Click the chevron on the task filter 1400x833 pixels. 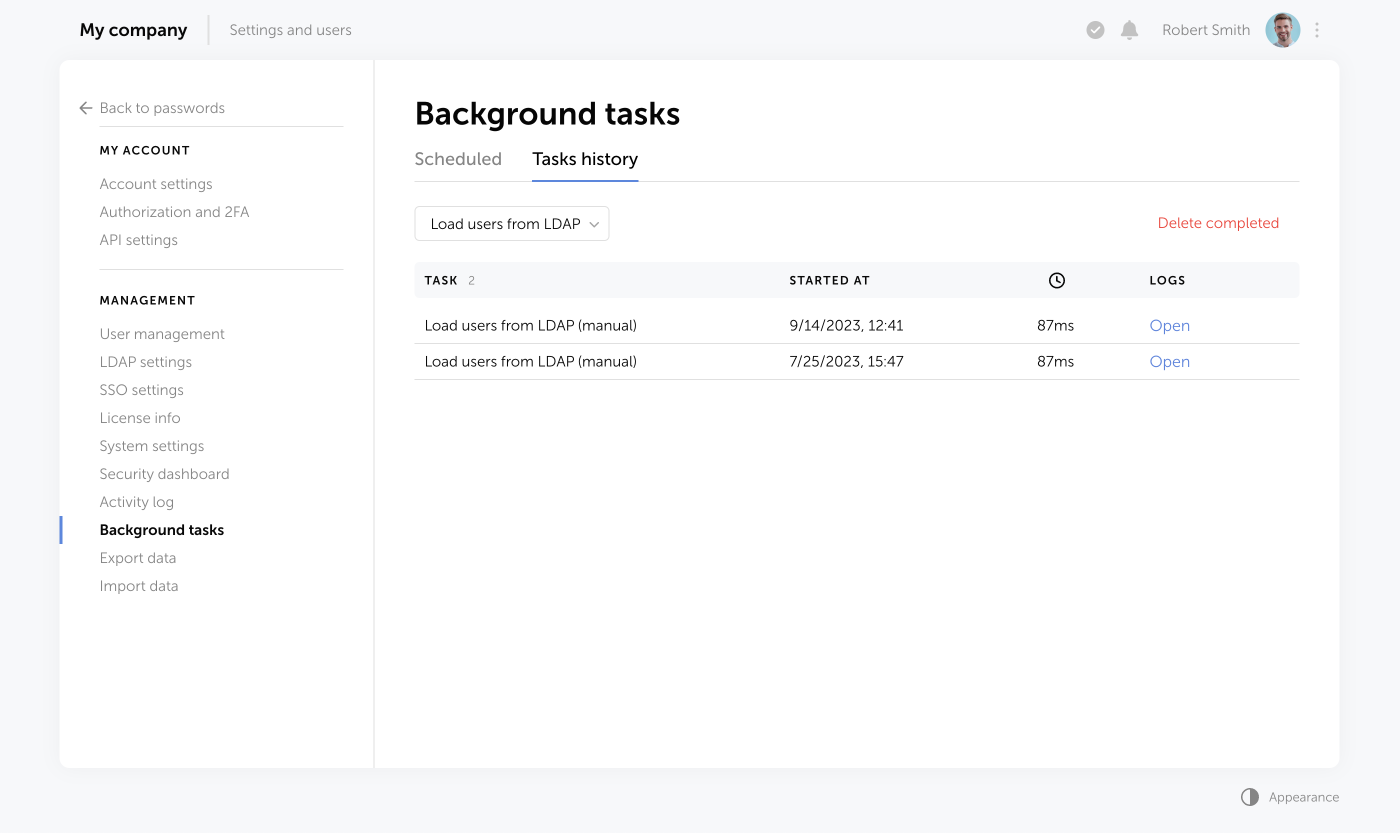tap(594, 223)
